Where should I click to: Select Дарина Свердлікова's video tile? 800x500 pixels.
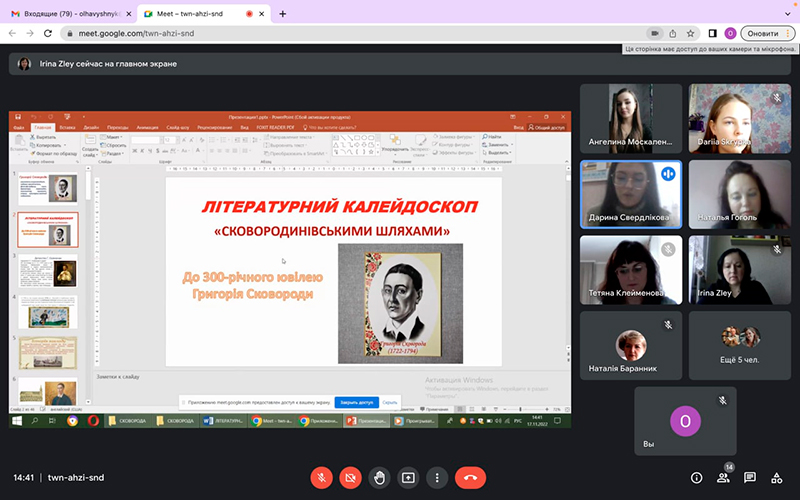(631, 194)
